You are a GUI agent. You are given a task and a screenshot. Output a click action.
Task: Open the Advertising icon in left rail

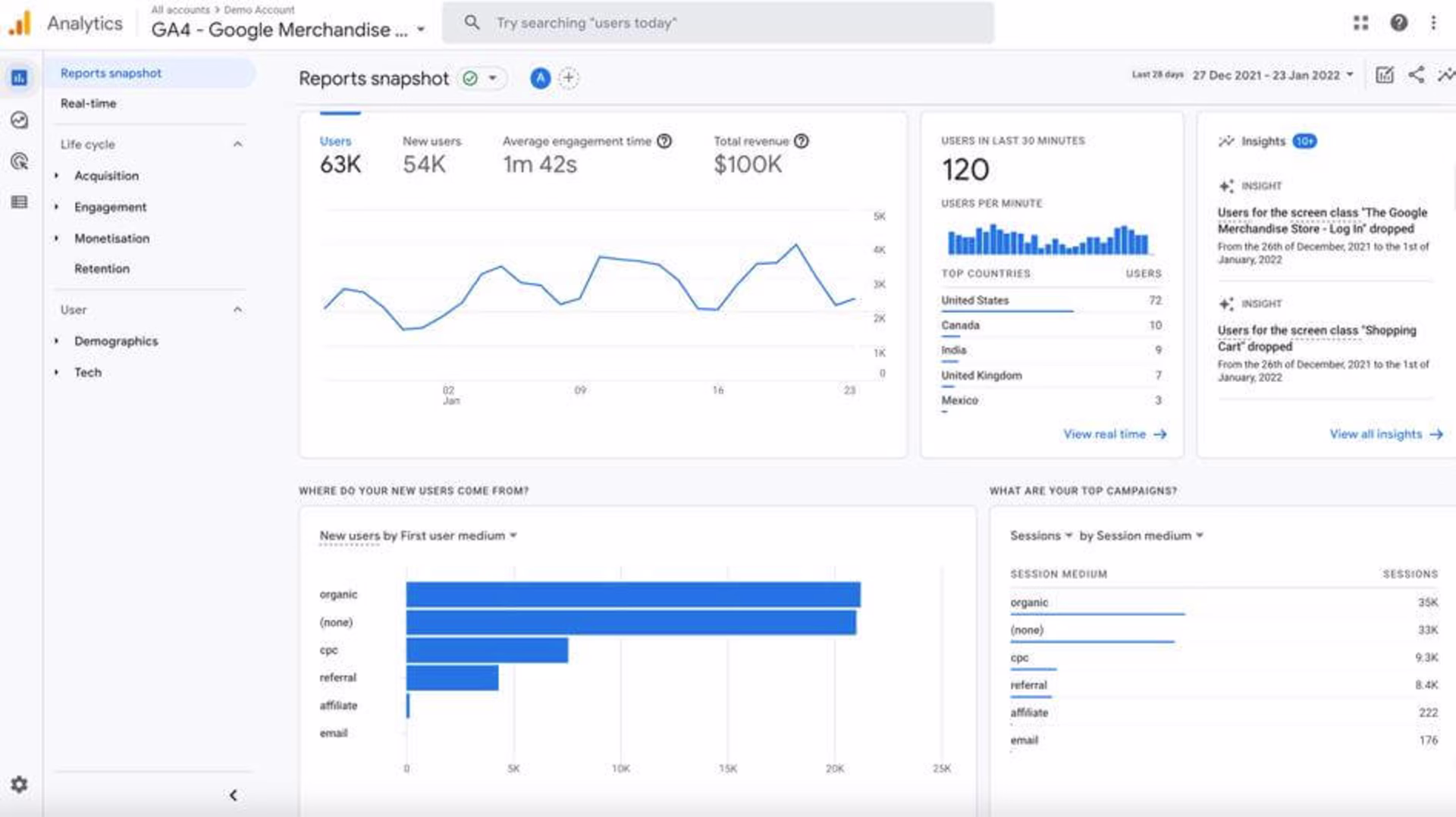tap(19, 161)
